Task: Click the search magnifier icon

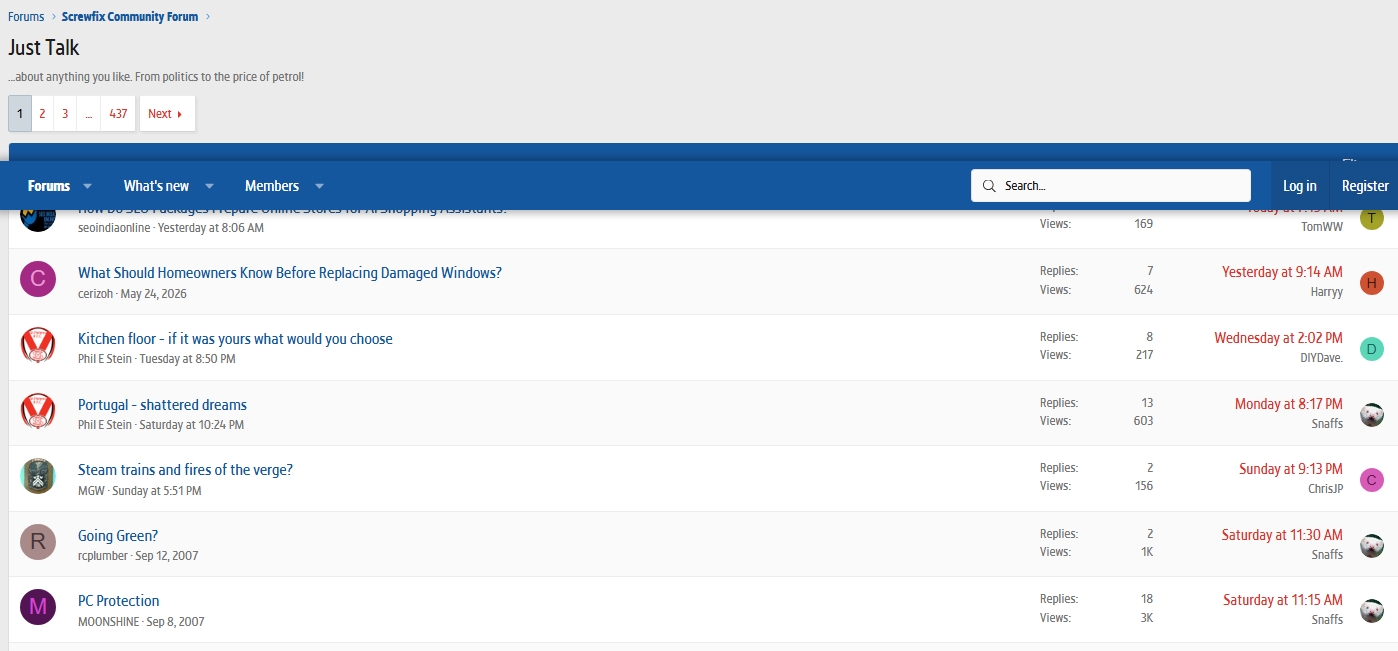Action: click(989, 186)
